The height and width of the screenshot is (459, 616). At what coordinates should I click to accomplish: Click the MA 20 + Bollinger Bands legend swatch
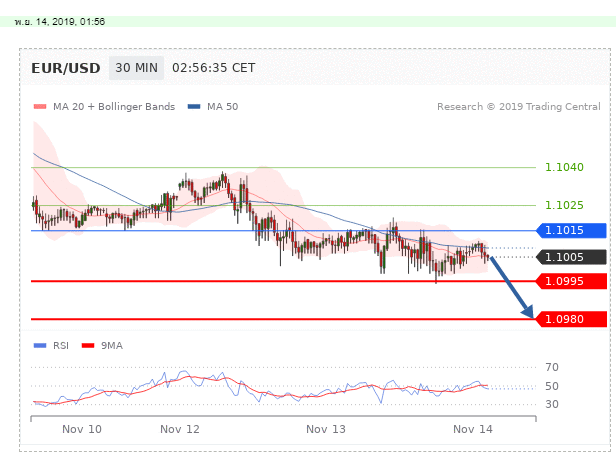pos(40,106)
